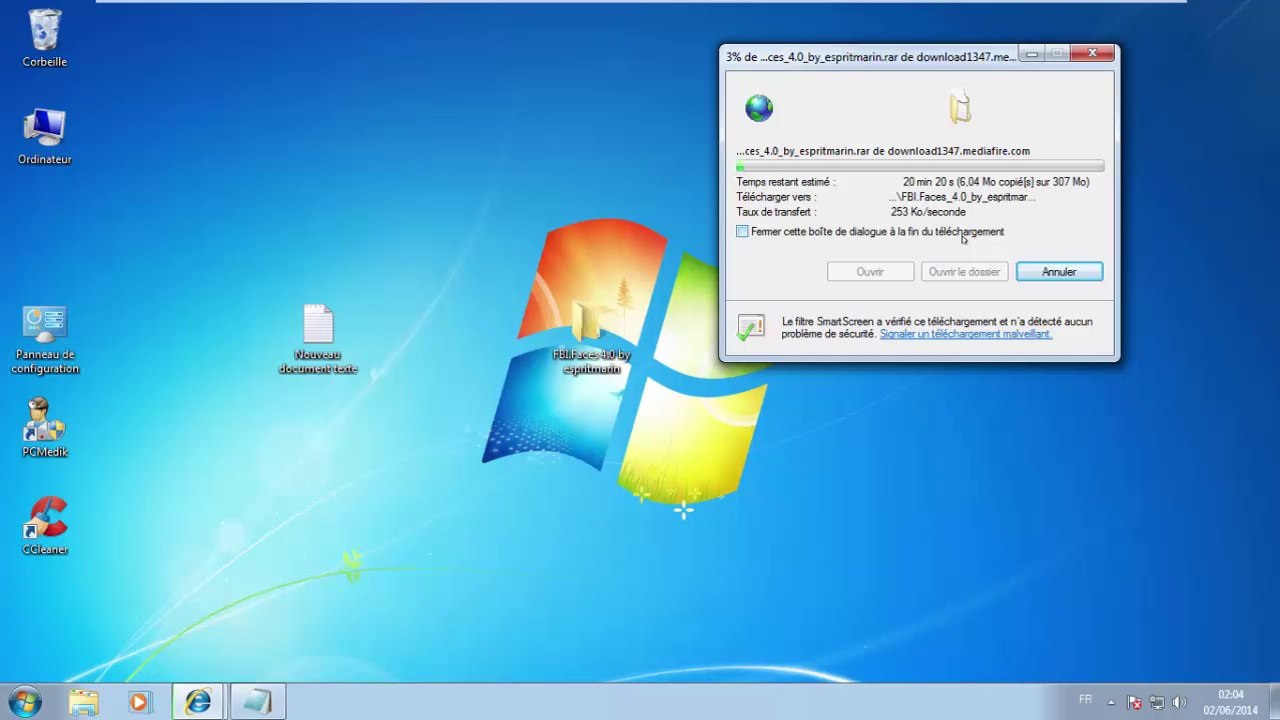The width and height of the screenshot is (1280, 720).
Task: Click the Ouvrir le dossier button
Action: point(964,272)
